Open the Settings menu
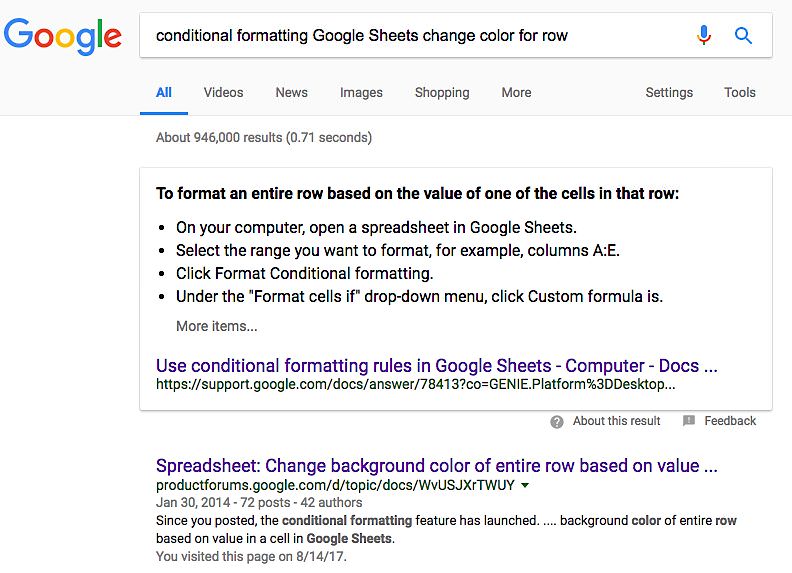 (669, 92)
